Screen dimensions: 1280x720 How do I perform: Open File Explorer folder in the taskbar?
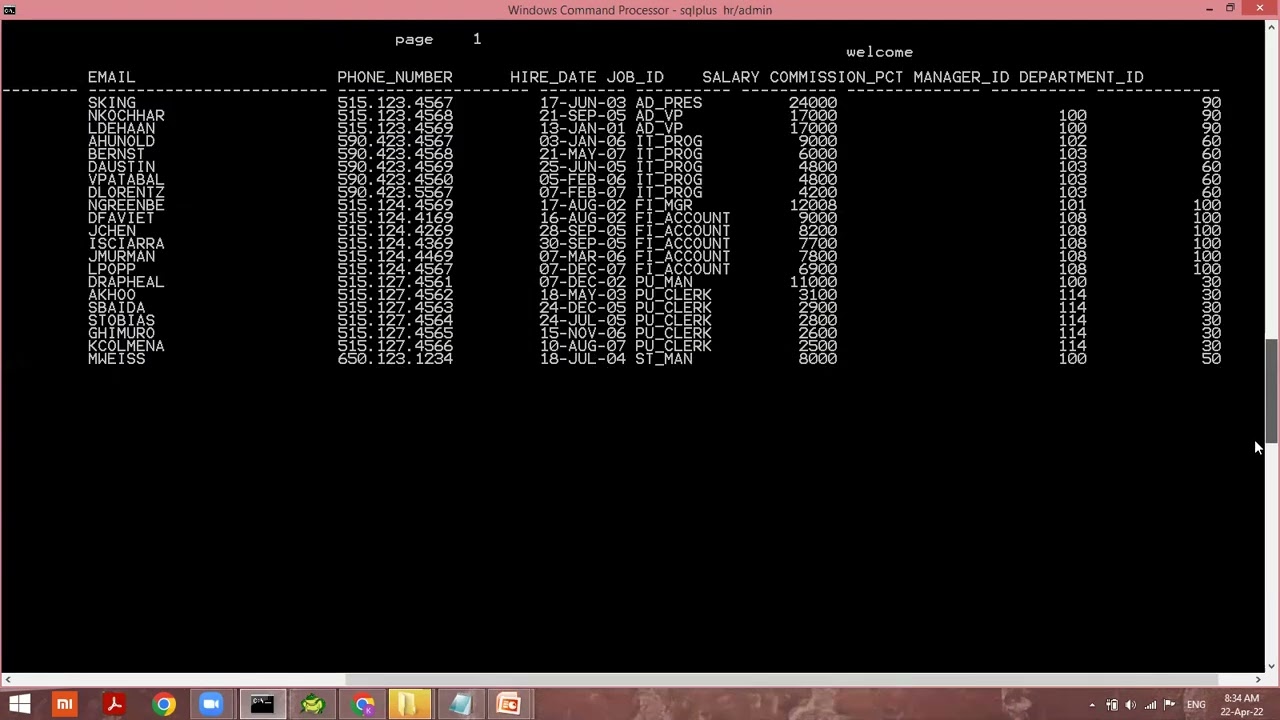409,704
